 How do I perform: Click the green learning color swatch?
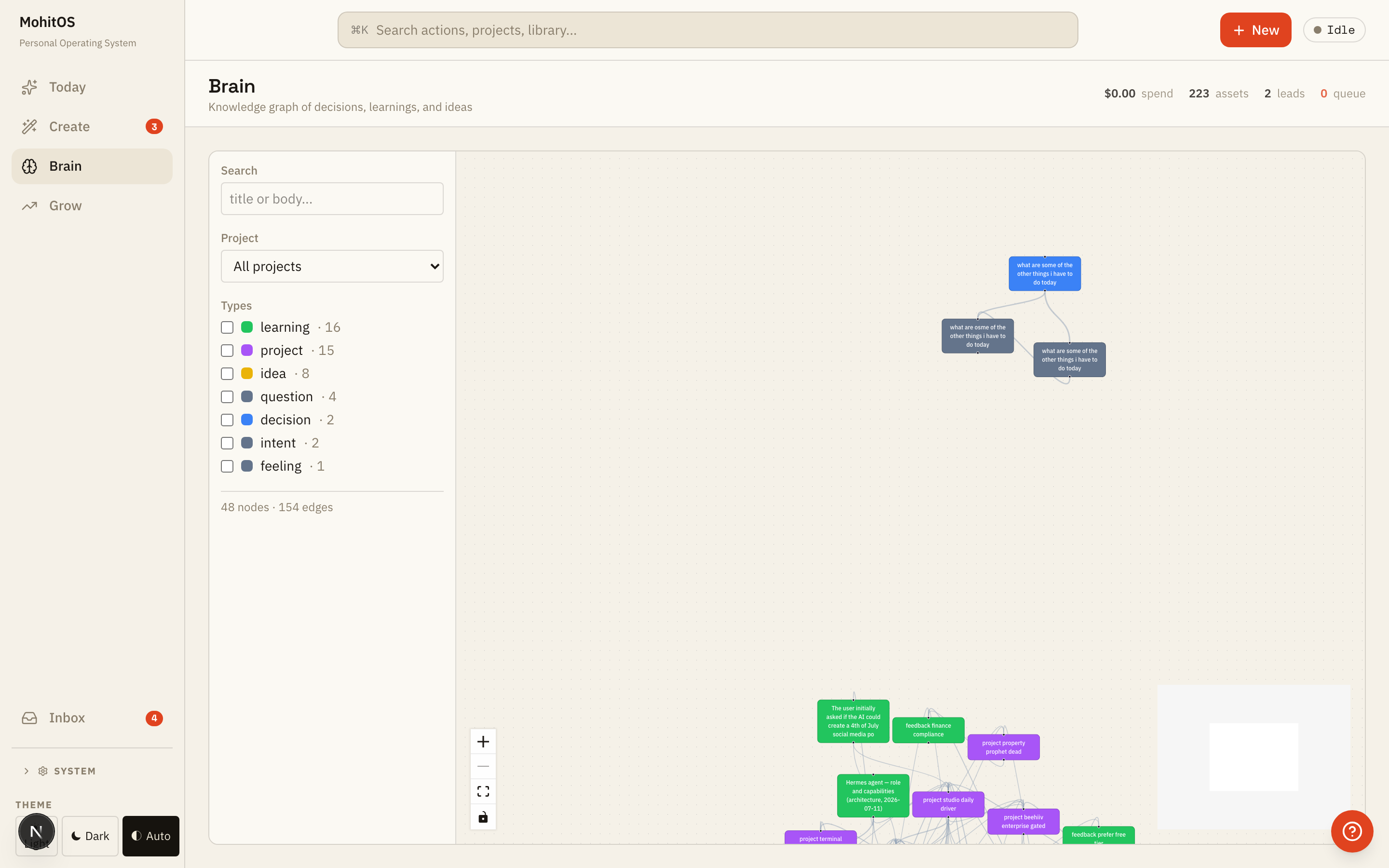click(247, 327)
